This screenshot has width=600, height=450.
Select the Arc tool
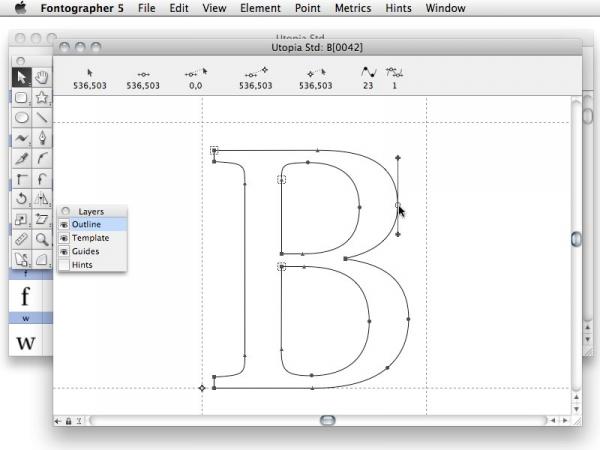[x=42, y=259]
